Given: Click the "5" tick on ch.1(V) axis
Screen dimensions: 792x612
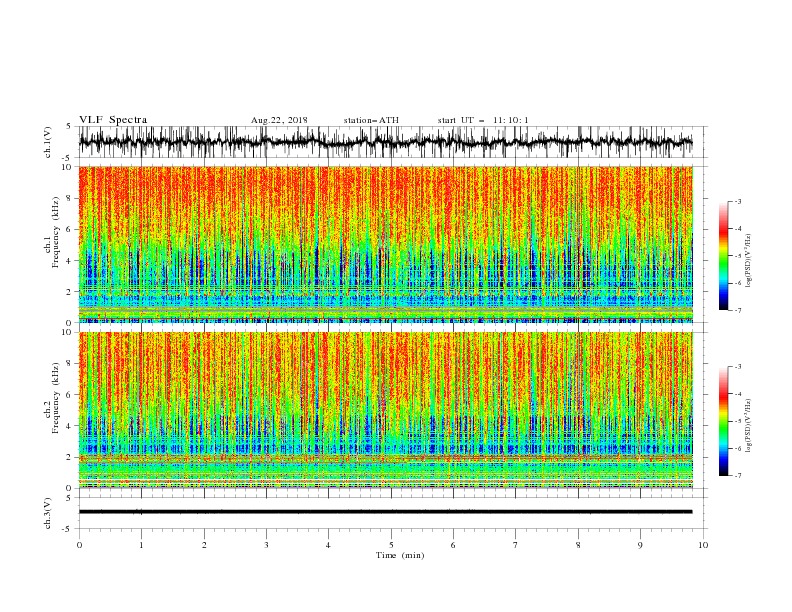Looking at the screenshot, I should tap(70, 127).
